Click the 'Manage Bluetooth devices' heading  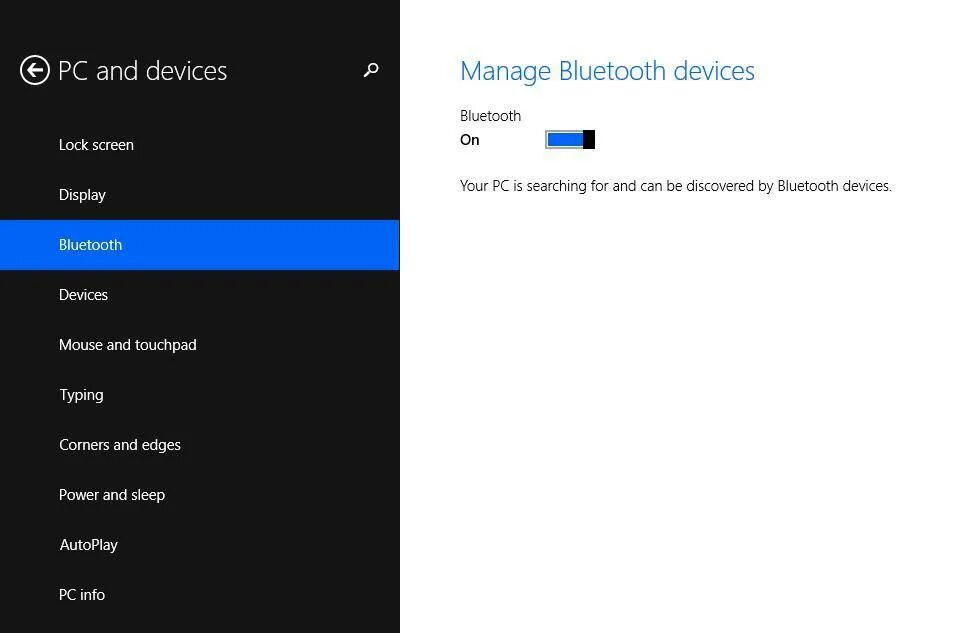(x=607, y=71)
